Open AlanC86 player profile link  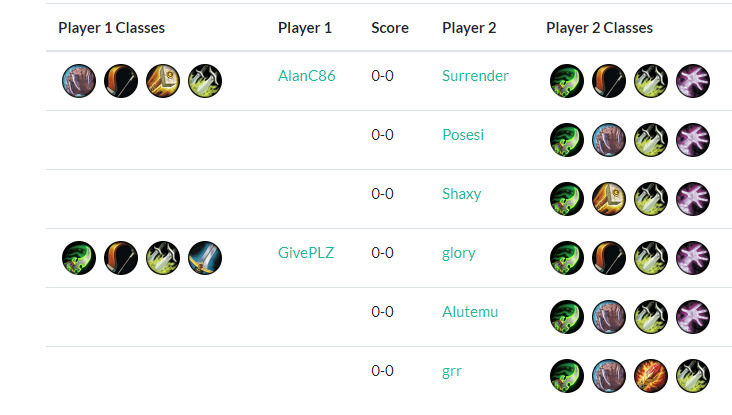[306, 76]
